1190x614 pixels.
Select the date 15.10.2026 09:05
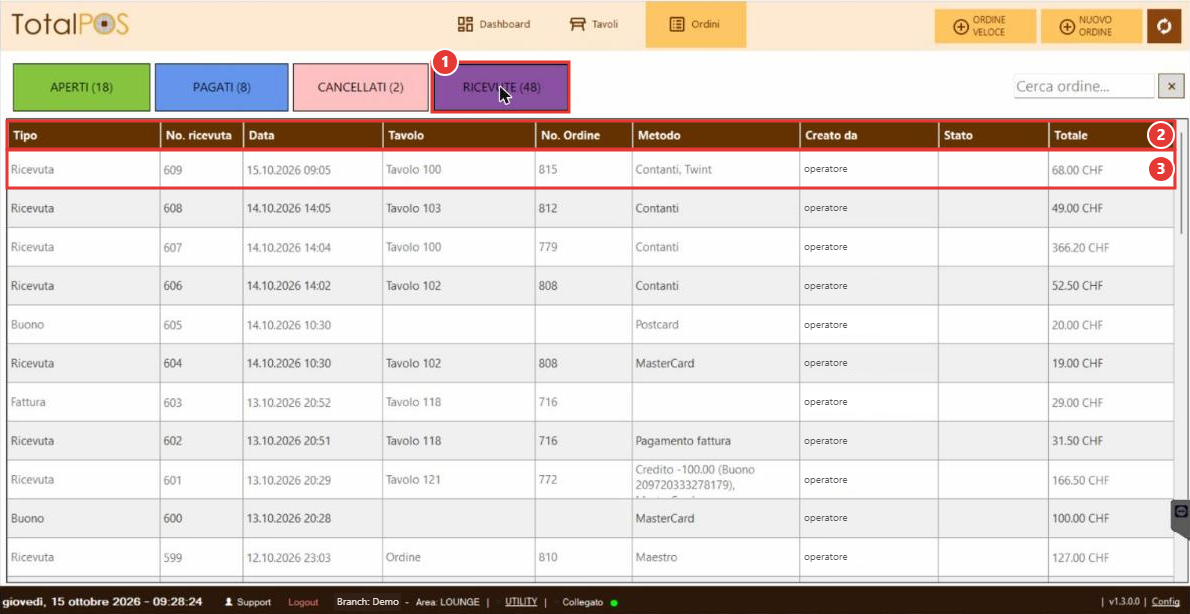pos(313,170)
